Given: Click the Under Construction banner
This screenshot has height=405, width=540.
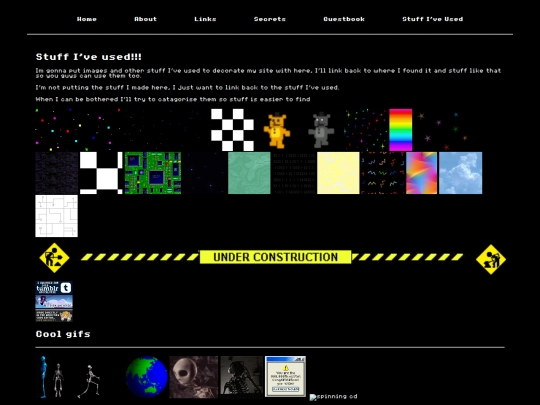Looking at the screenshot, I should click(276, 257).
